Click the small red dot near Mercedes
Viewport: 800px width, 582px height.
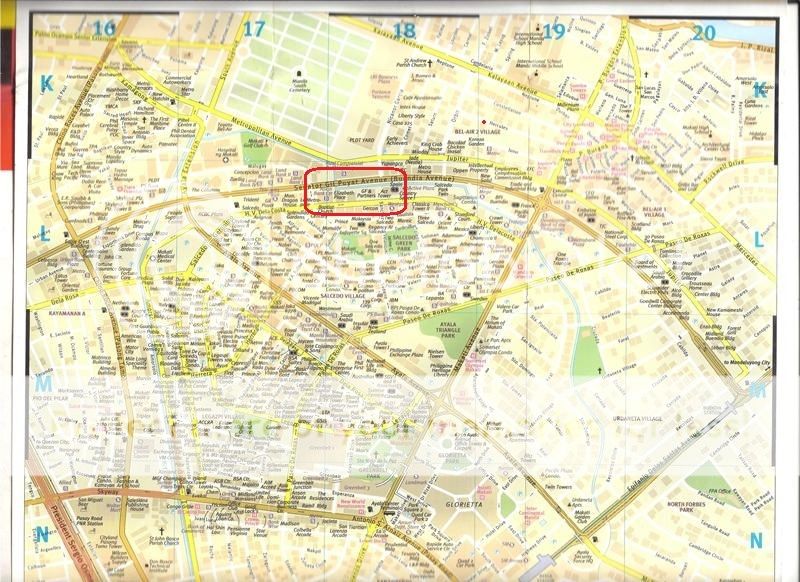tap(483, 123)
